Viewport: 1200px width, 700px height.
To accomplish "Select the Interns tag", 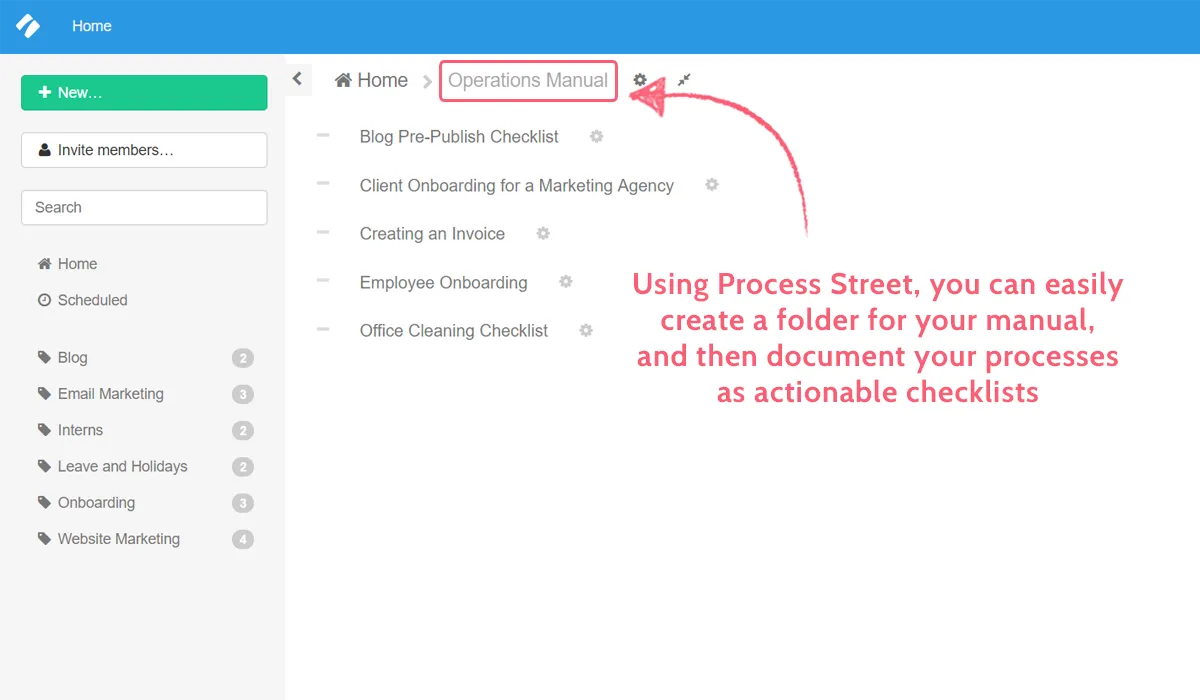I will (71, 430).
